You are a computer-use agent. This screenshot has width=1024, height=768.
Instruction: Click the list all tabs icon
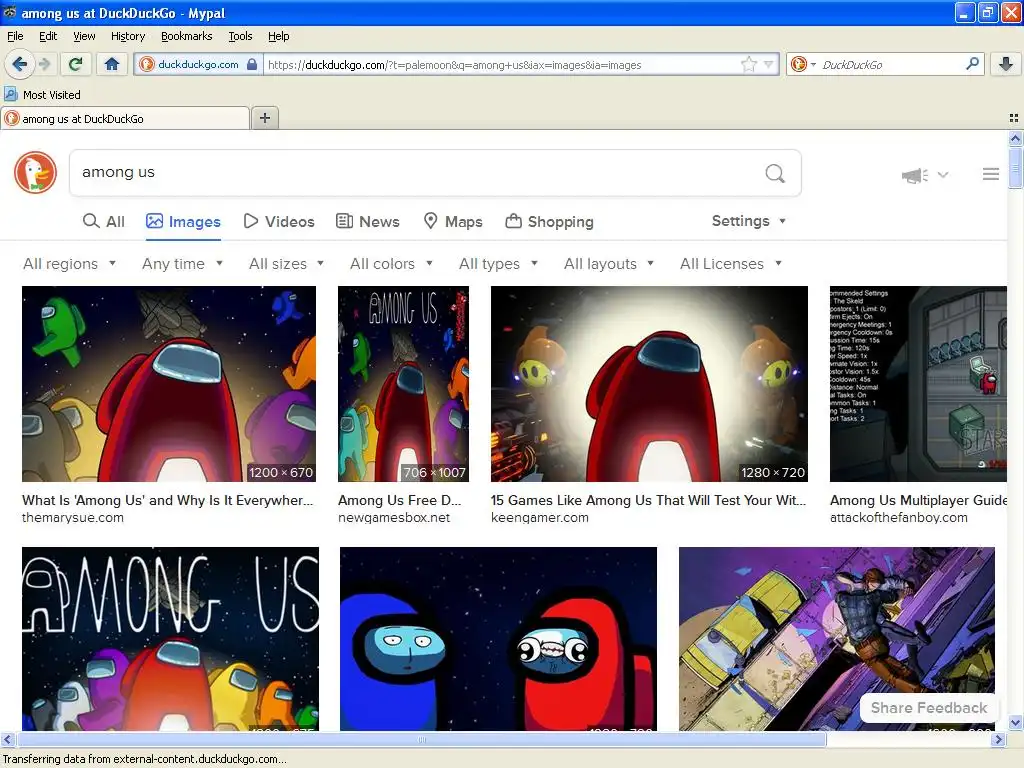coord(1014,118)
